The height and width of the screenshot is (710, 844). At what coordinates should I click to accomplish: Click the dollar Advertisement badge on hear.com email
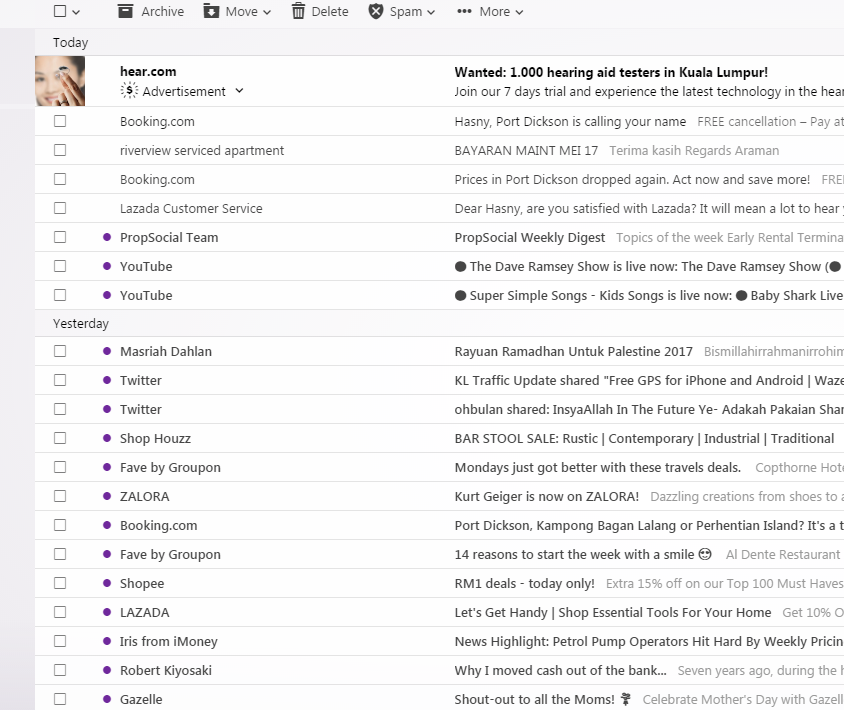click(x=130, y=90)
